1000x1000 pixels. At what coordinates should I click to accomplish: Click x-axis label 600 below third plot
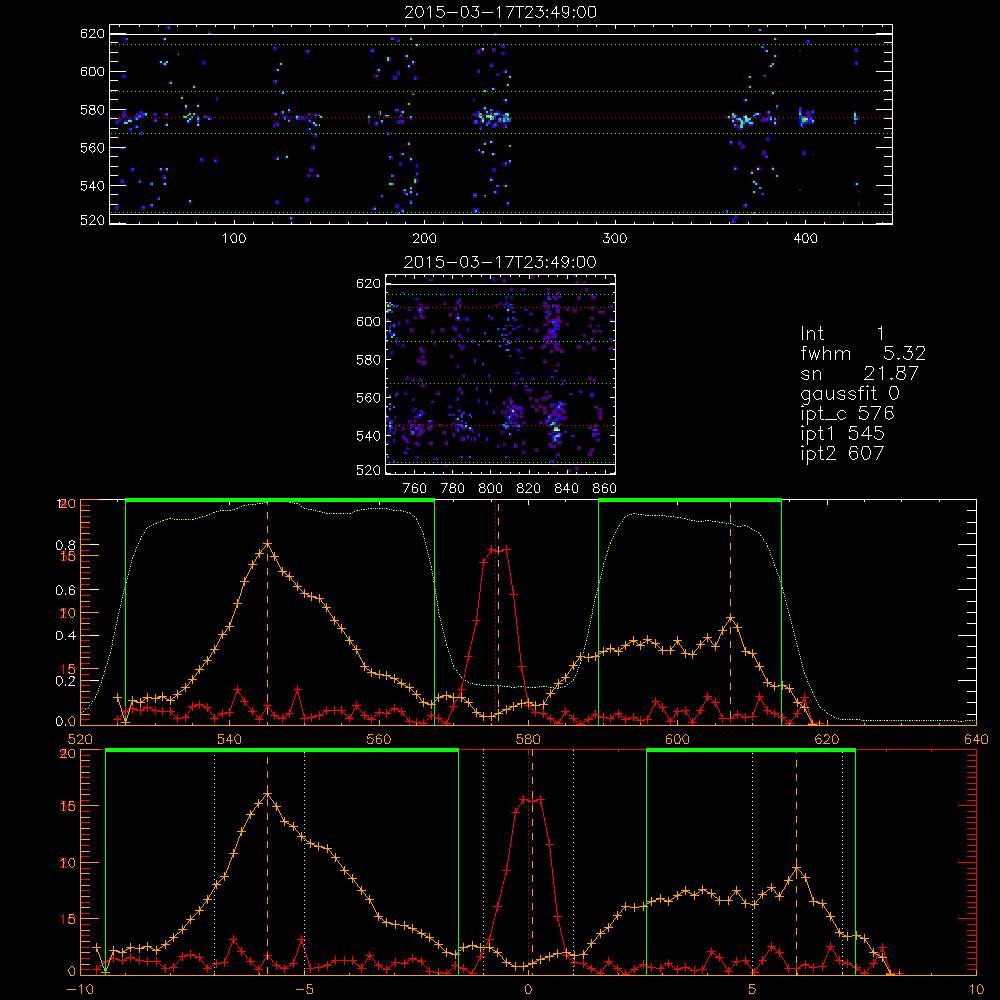677,739
